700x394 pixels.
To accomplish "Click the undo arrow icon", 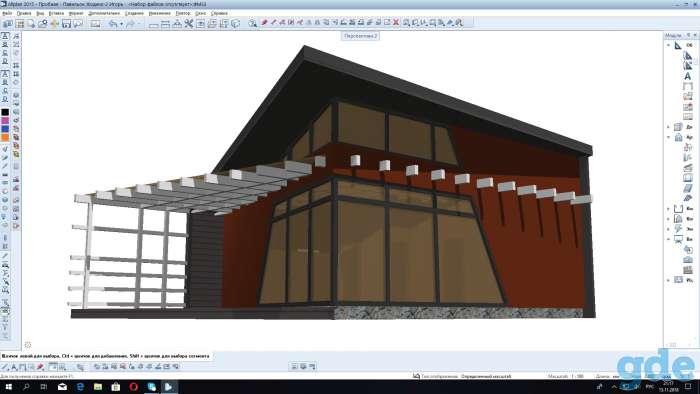I will [x=113, y=24].
